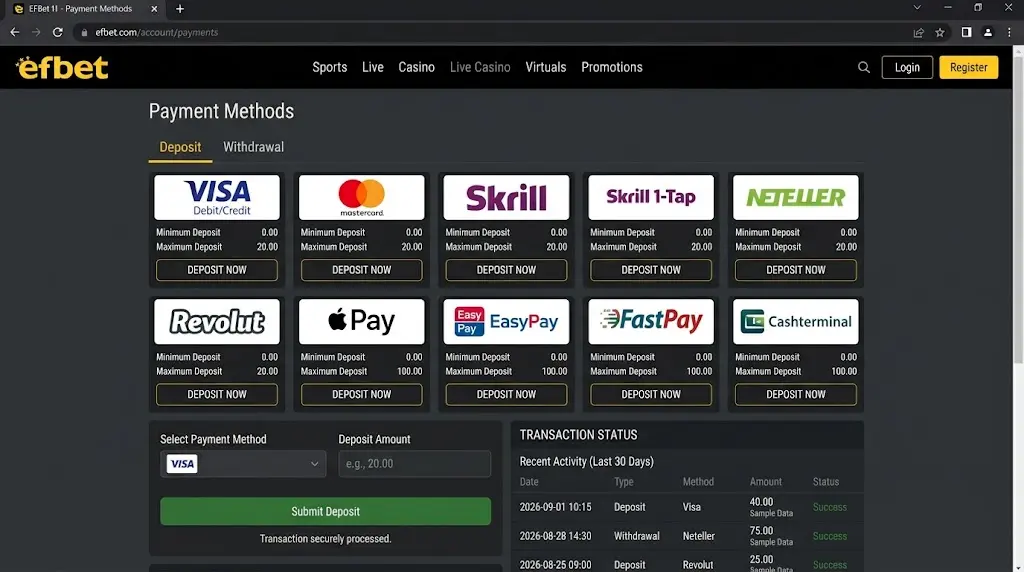Click Deposit Now under Apple Pay

(361, 394)
